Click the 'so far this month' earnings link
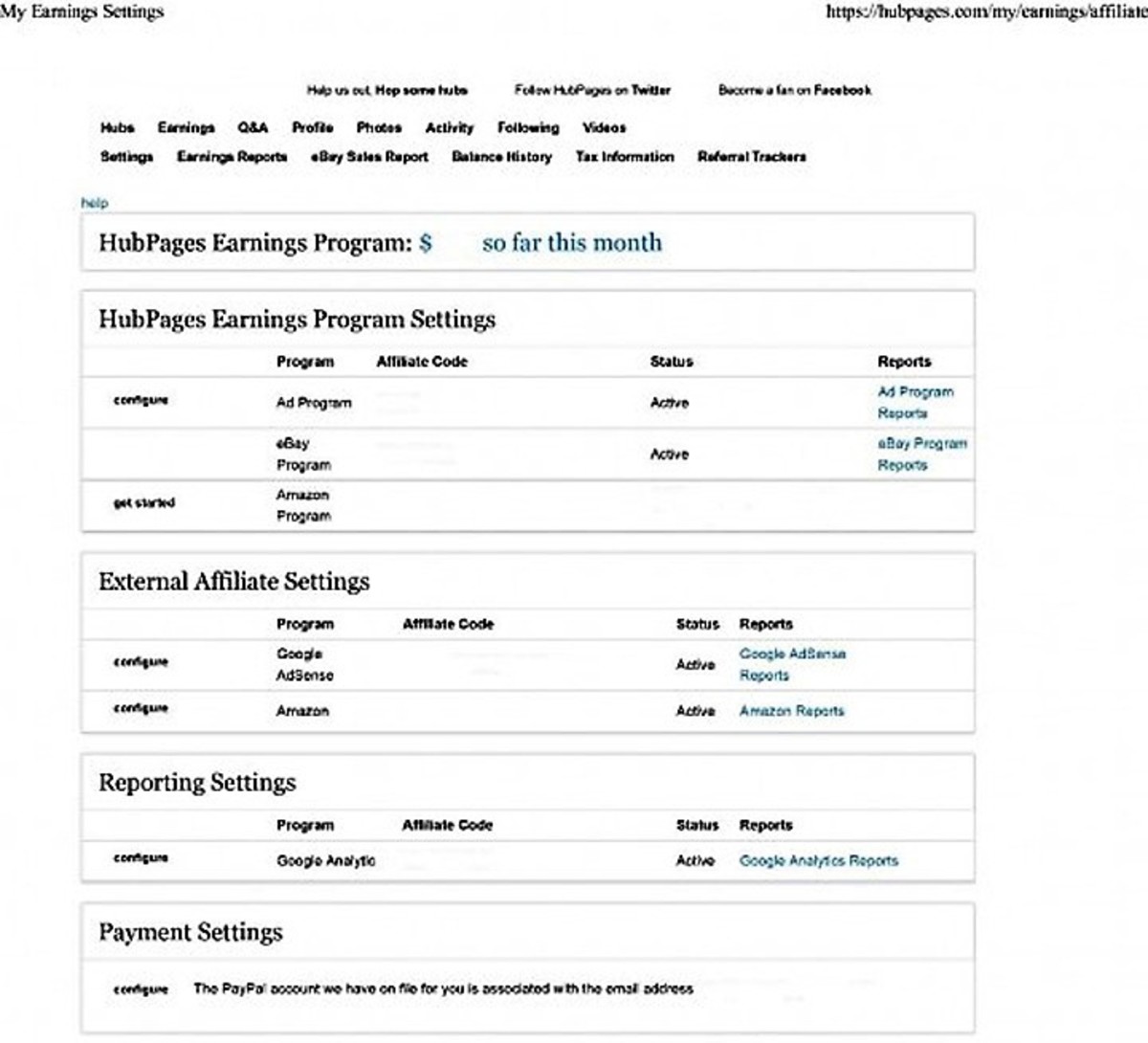Image resolution: width=1148 pixels, height=1043 pixels. 572,243
